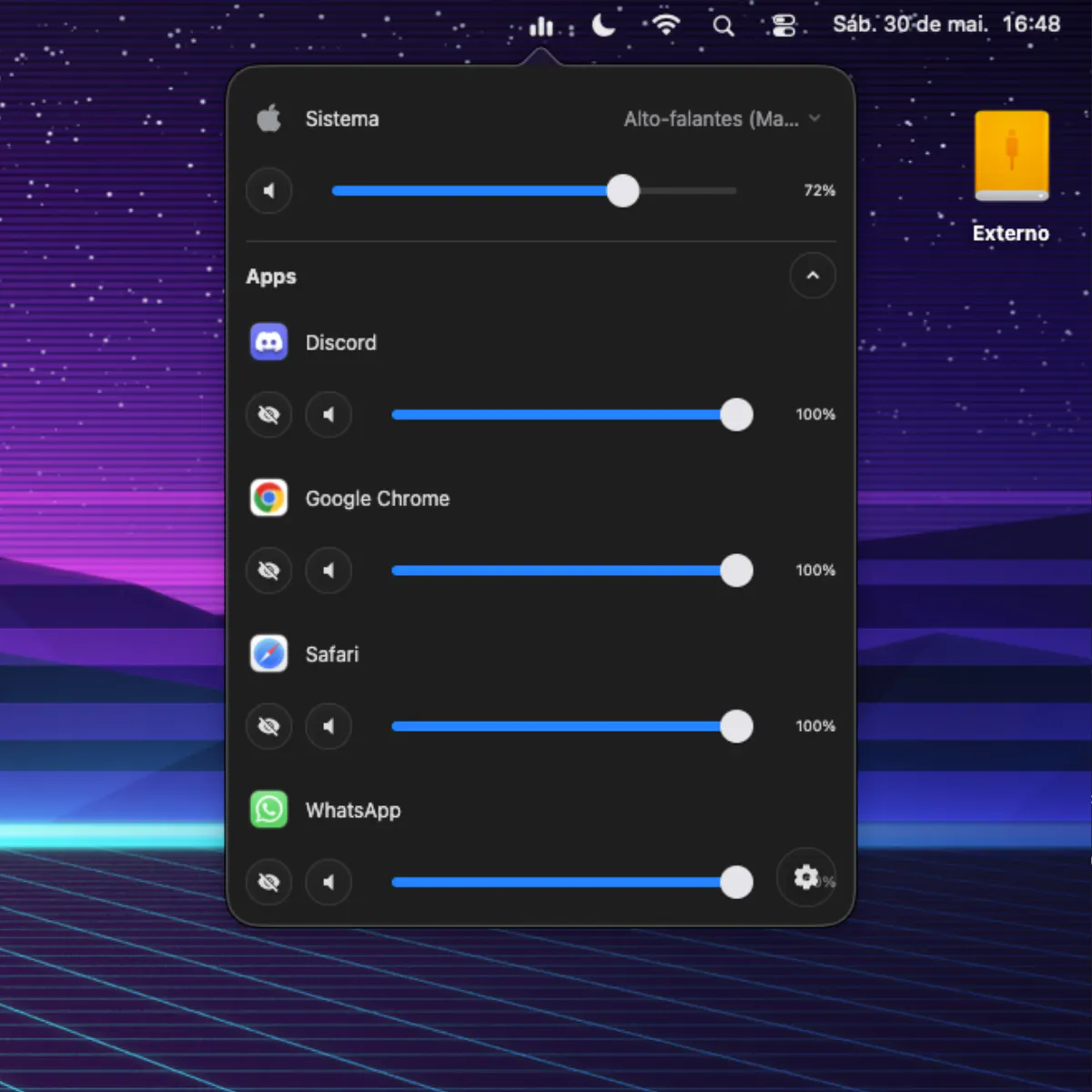This screenshot has height=1092, width=1092.
Task: Click the WhatsApp app name label
Action: tap(353, 811)
